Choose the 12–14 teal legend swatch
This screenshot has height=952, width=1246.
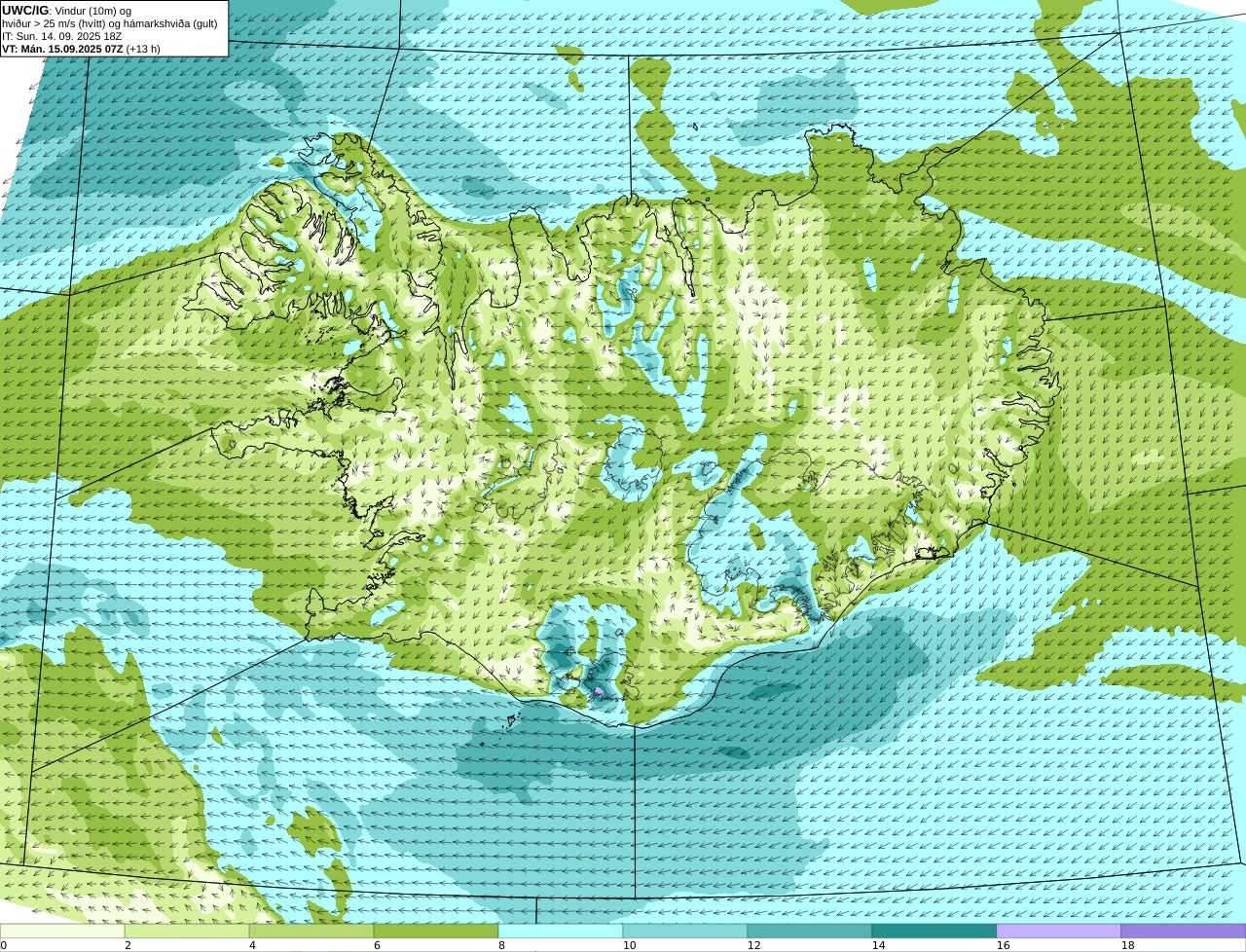[810, 931]
